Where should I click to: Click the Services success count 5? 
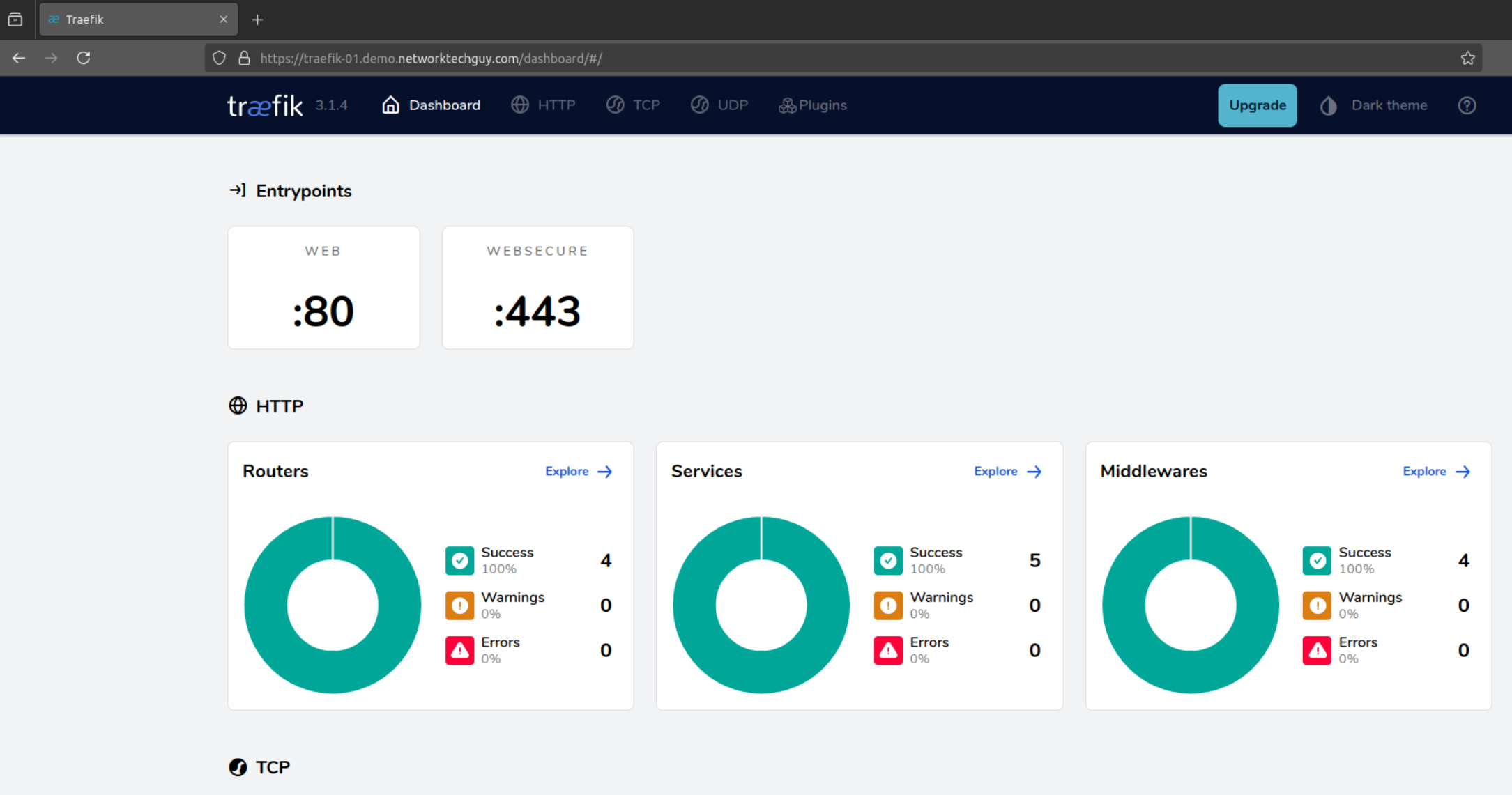click(x=1035, y=560)
